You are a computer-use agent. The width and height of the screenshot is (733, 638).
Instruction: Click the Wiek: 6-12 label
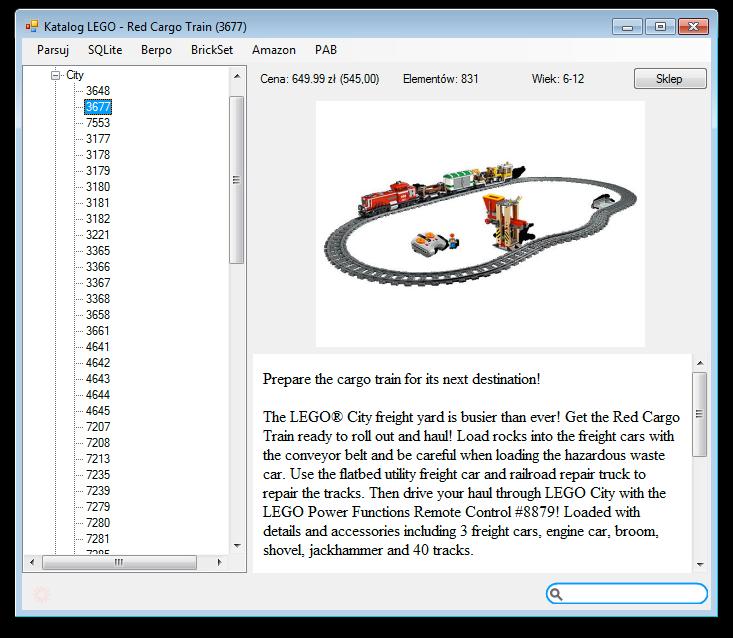tap(558, 79)
